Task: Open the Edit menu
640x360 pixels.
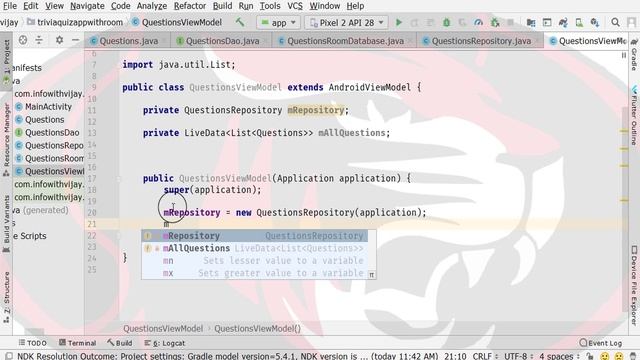Action: click(x=31, y=6)
